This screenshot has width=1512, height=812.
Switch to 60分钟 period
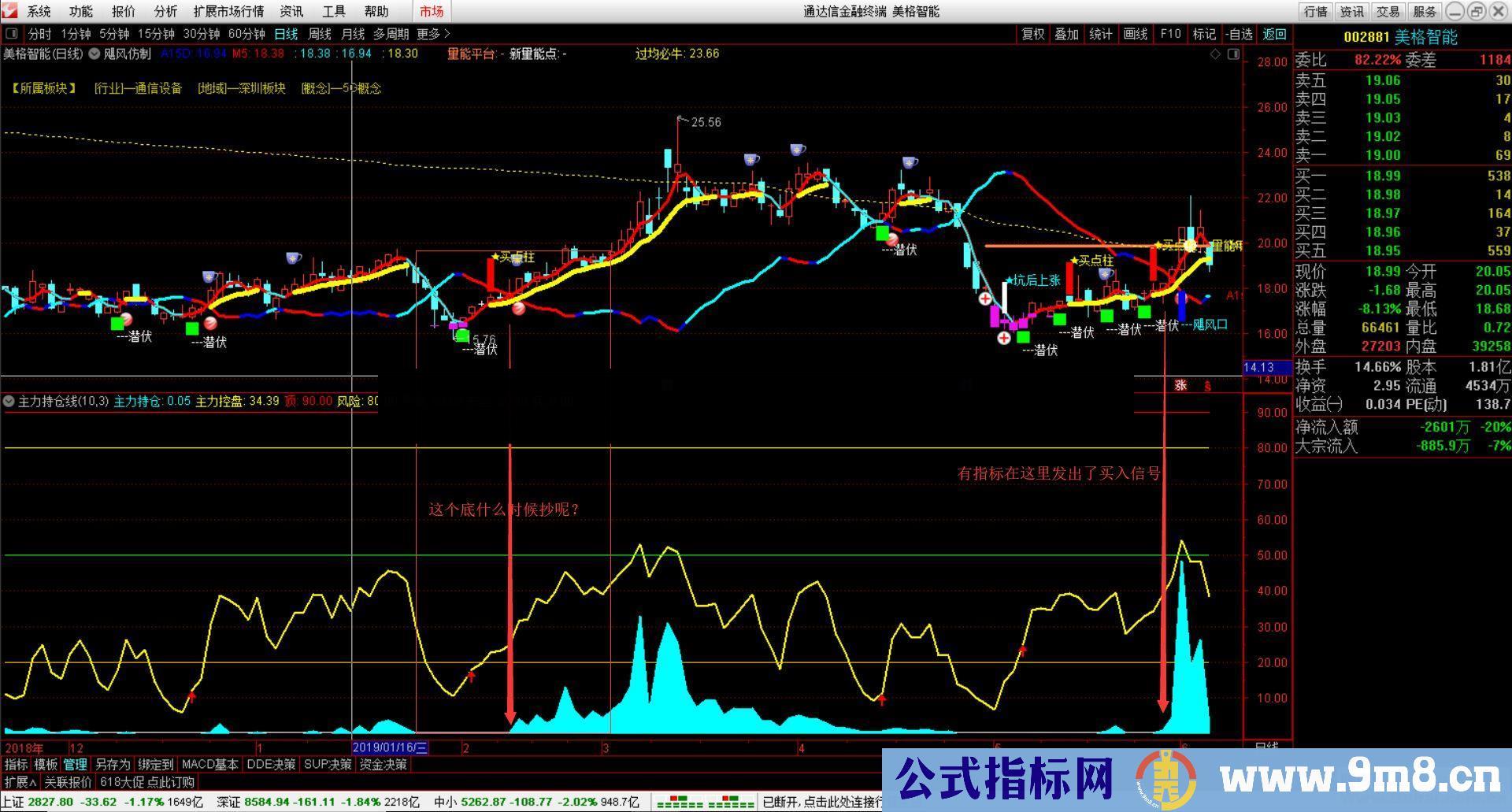pos(246,34)
